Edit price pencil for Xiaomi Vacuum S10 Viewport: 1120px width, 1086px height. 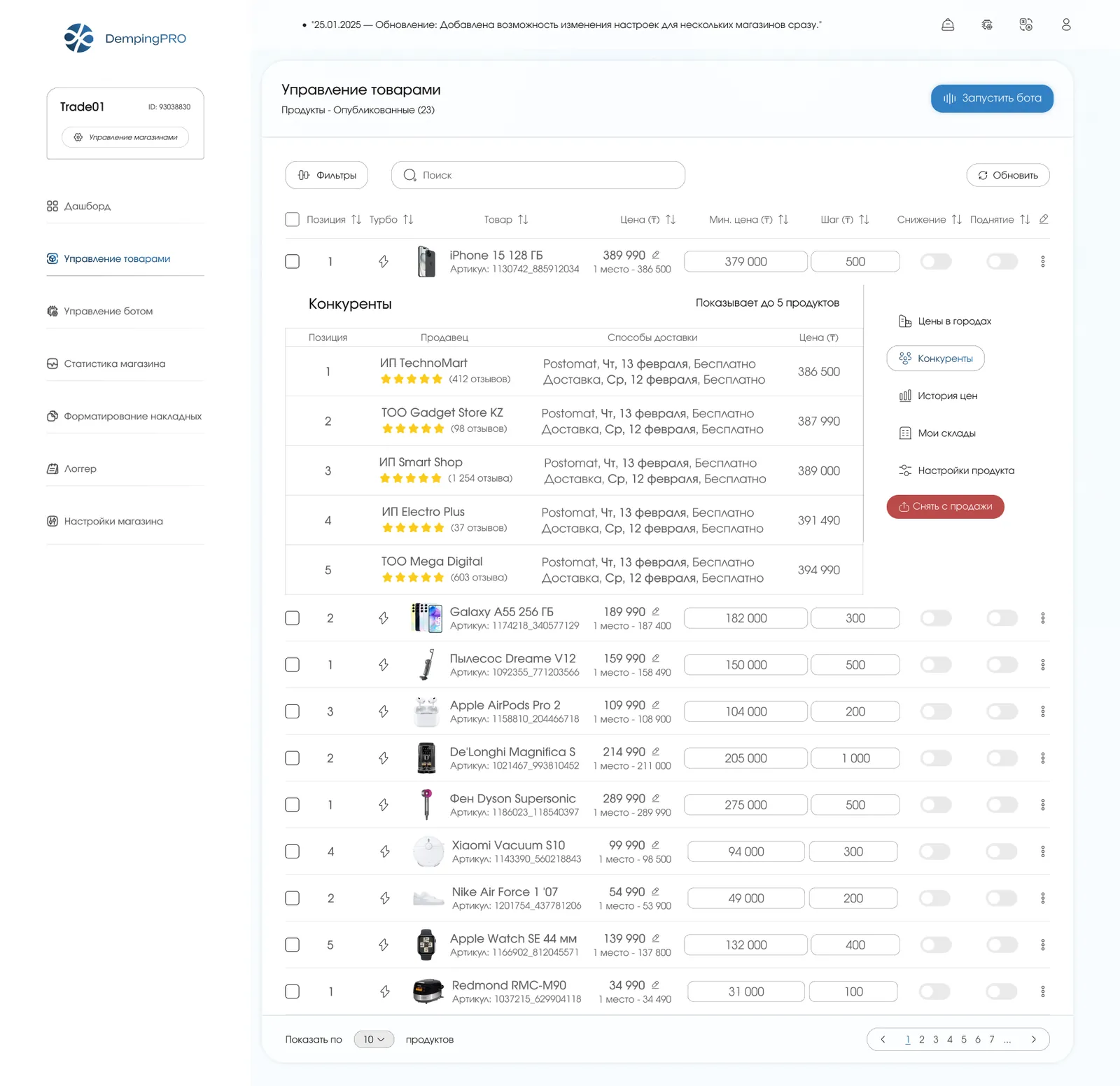(656, 845)
